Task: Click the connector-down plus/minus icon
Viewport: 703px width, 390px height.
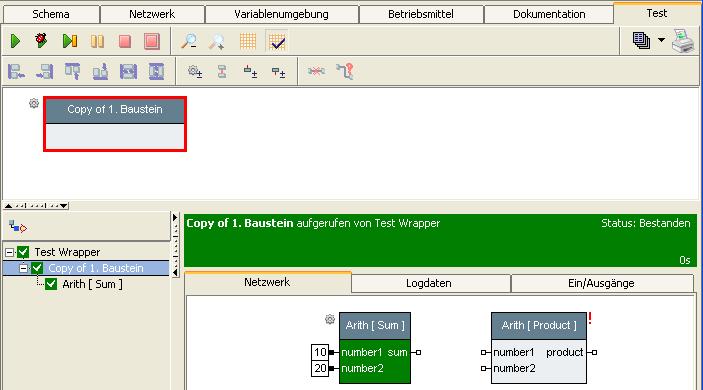Action: pos(278,72)
